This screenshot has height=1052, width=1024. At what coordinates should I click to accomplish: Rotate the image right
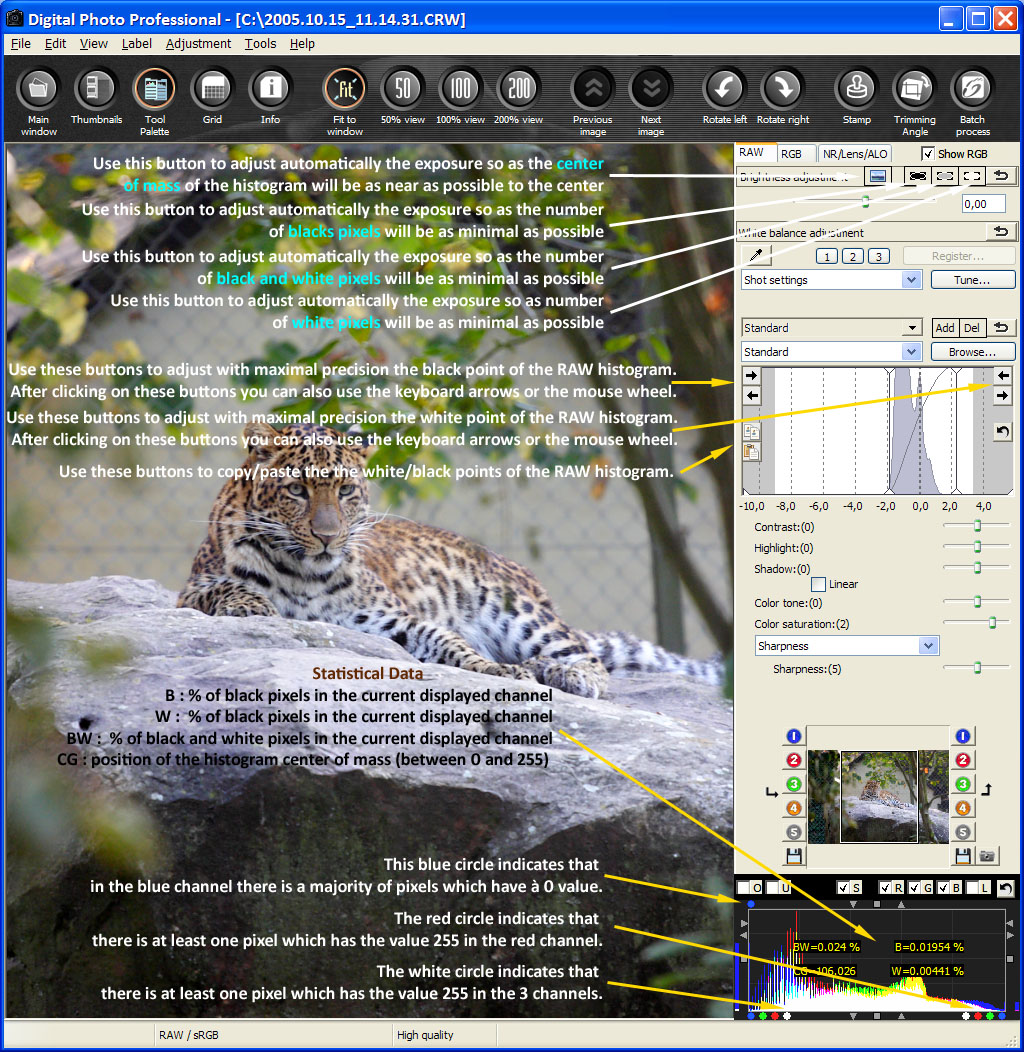click(x=783, y=97)
